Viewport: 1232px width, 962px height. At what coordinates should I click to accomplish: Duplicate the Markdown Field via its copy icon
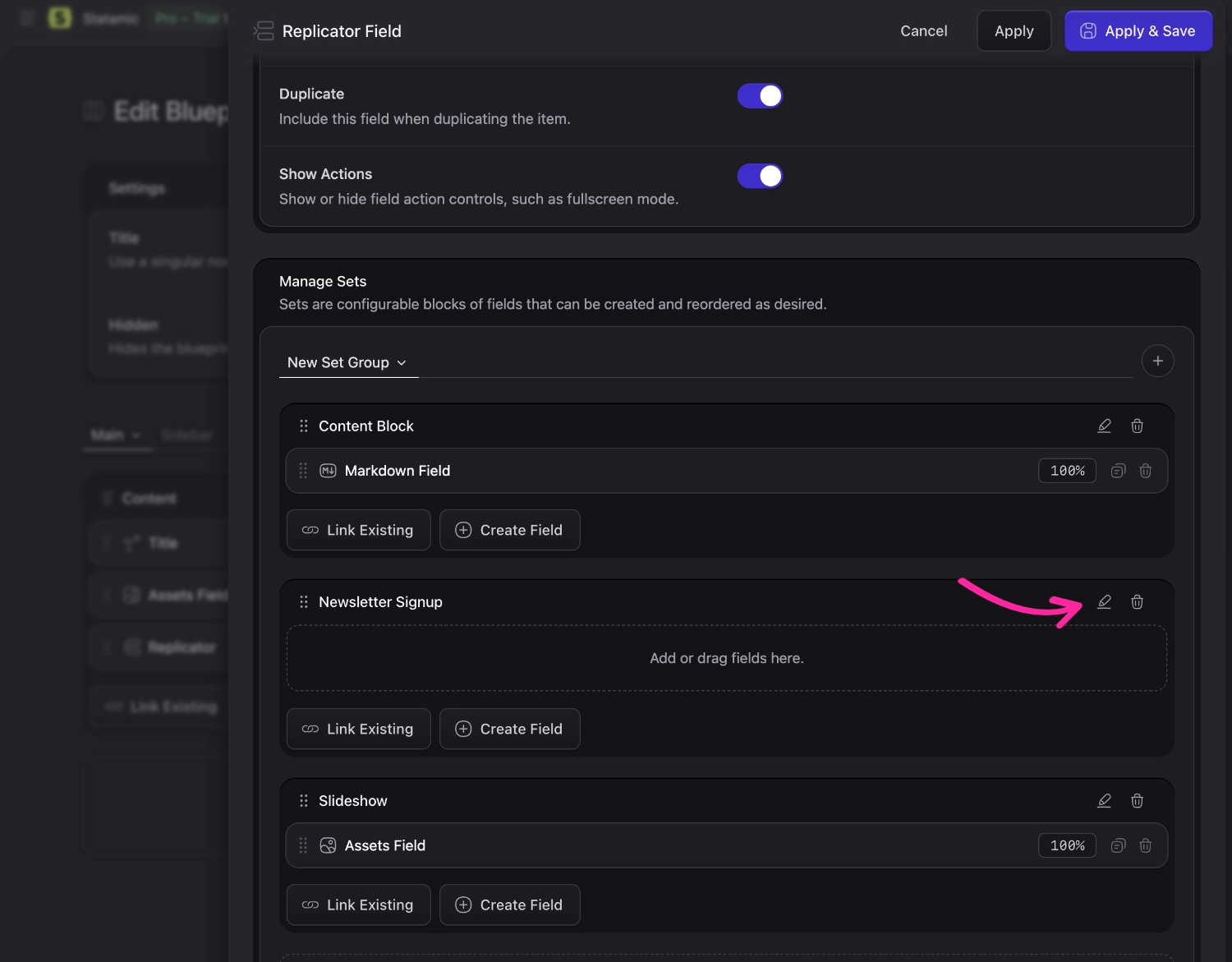coord(1117,471)
